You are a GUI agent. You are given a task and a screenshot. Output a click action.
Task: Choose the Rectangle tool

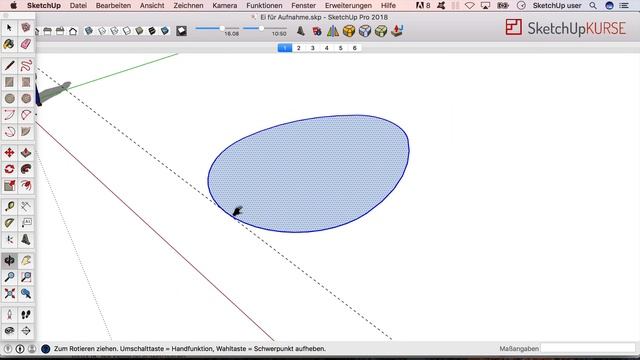point(9,82)
